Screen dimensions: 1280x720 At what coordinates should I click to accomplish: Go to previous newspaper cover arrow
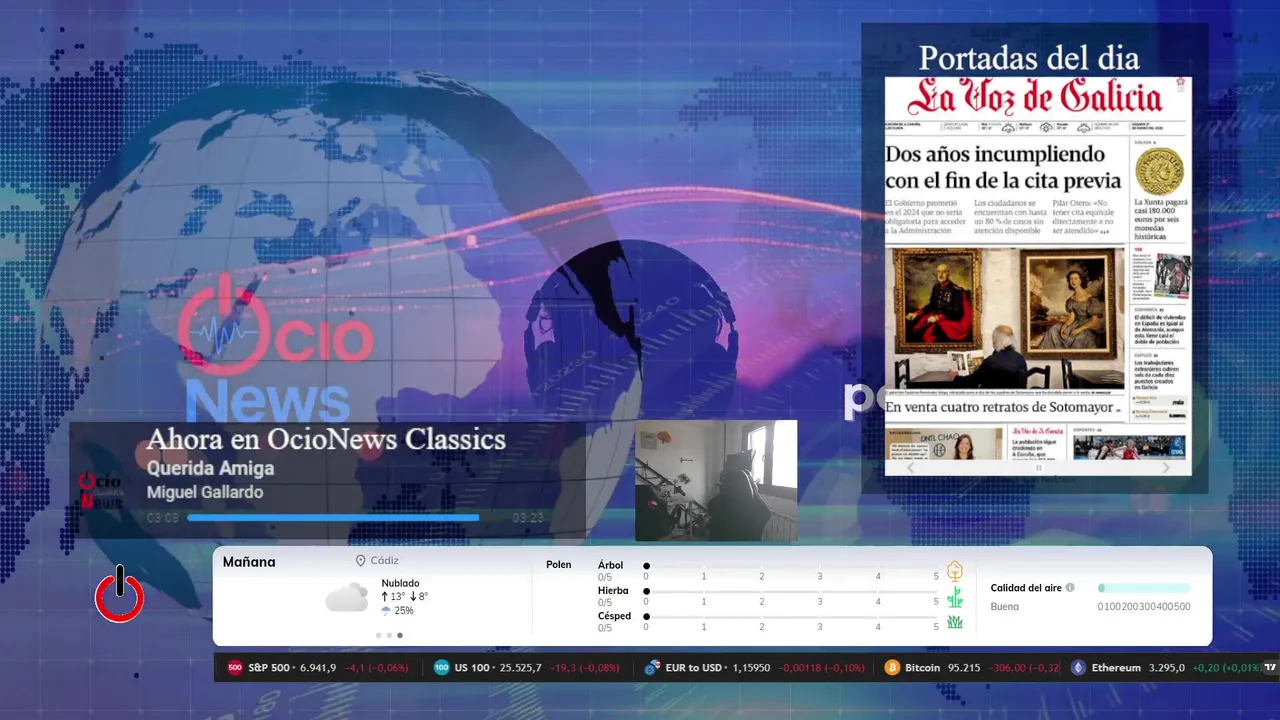910,467
